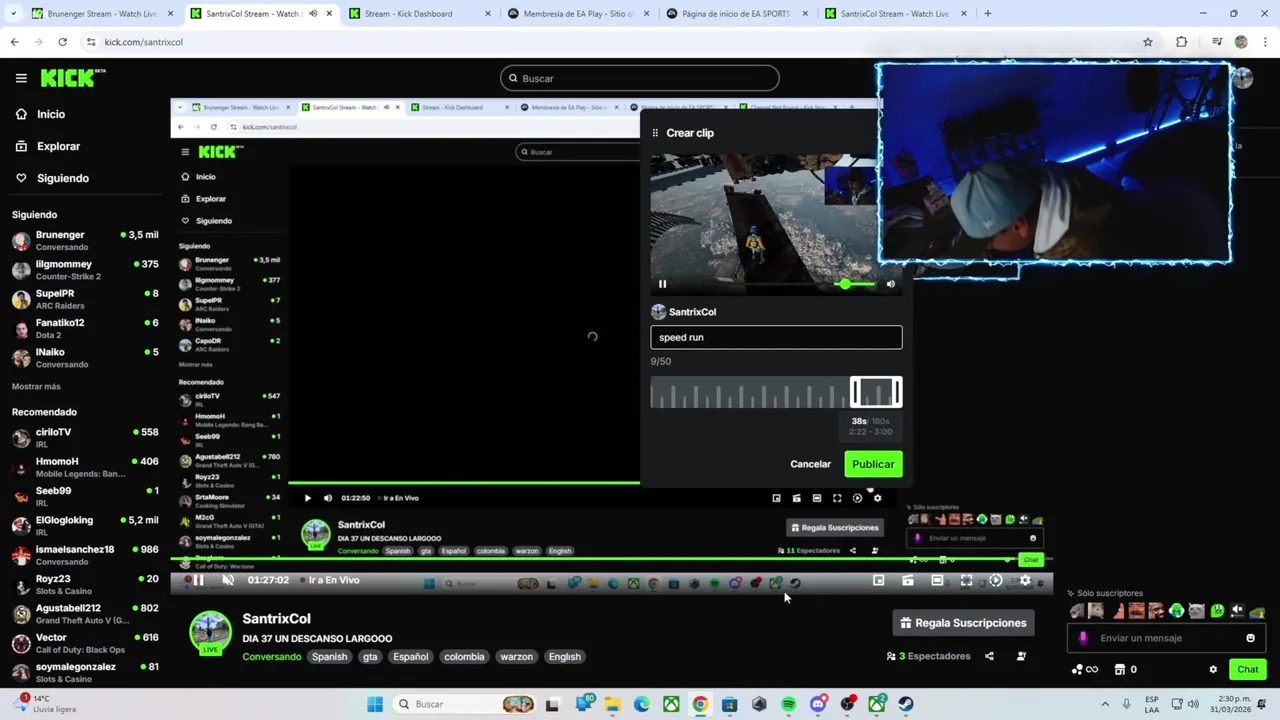Open ElGlogloking recommended channel
Screen dimensions: 1280x720
(x=85, y=525)
